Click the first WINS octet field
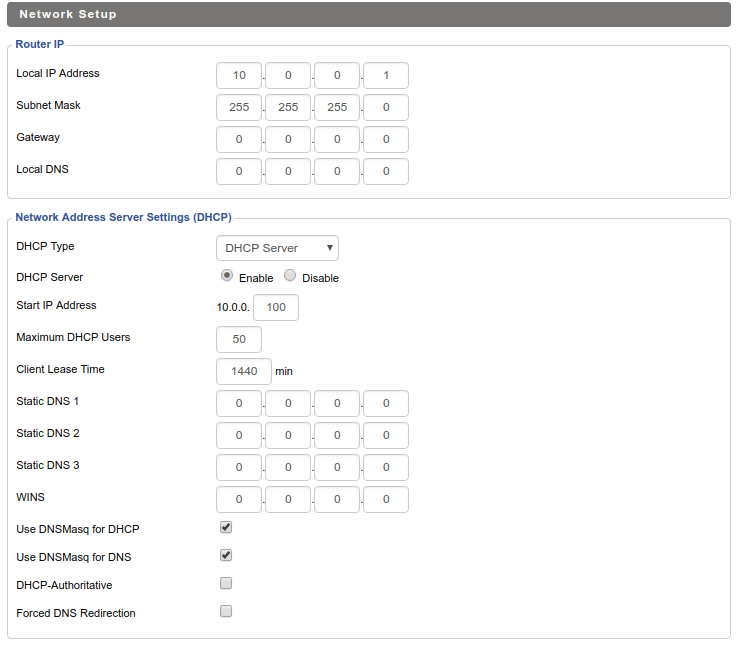Screen dimensions: 739x645 coord(239,499)
